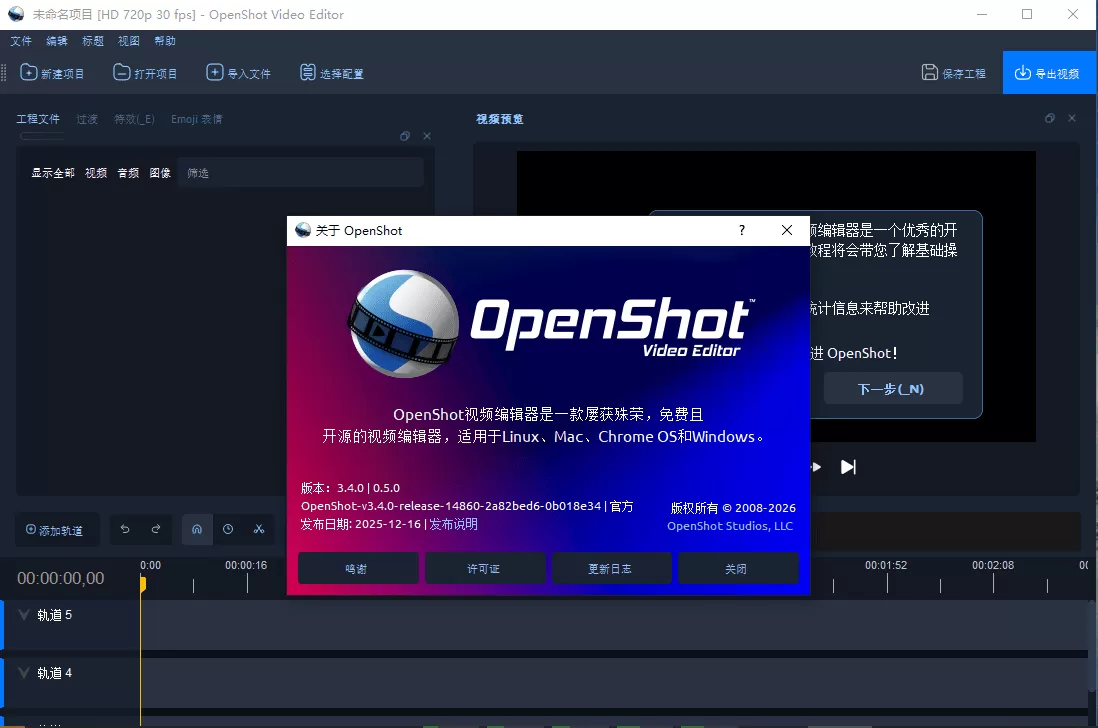Filter project files by 视频
The width and height of the screenshot is (1098, 728).
click(x=96, y=173)
